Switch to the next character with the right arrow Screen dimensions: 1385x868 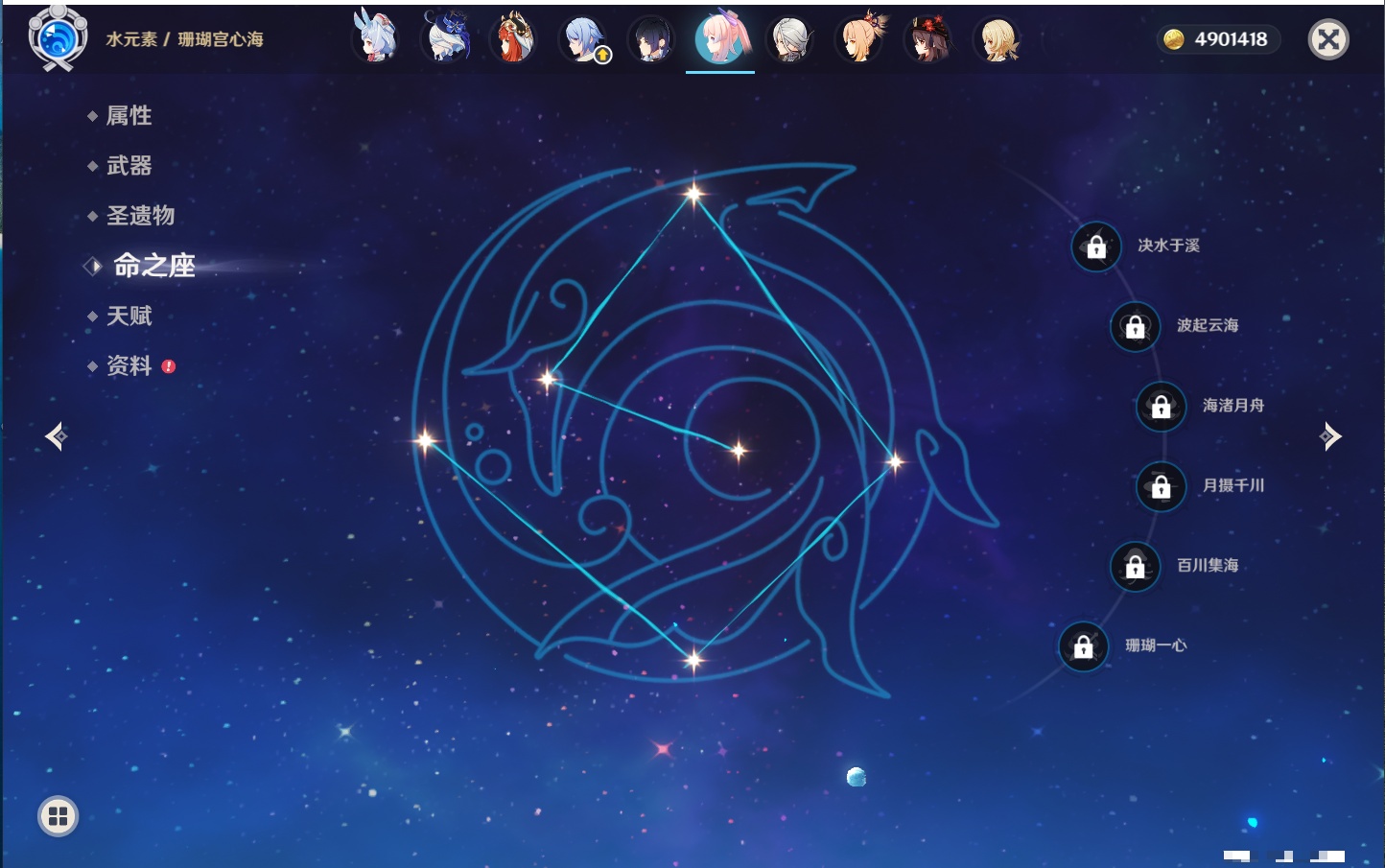click(1329, 436)
